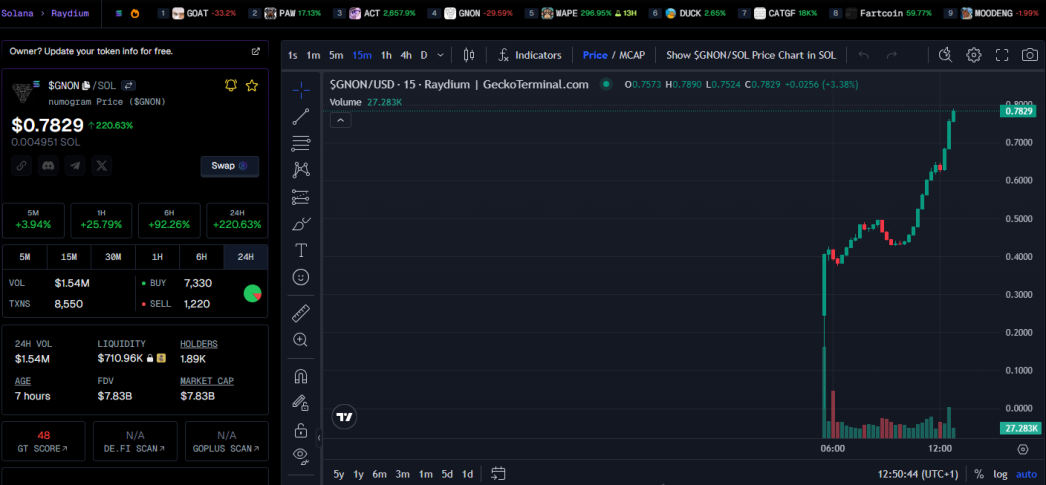The width and height of the screenshot is (1046, 485).
Task: Copy the $GNON token address
Action: 86,85
